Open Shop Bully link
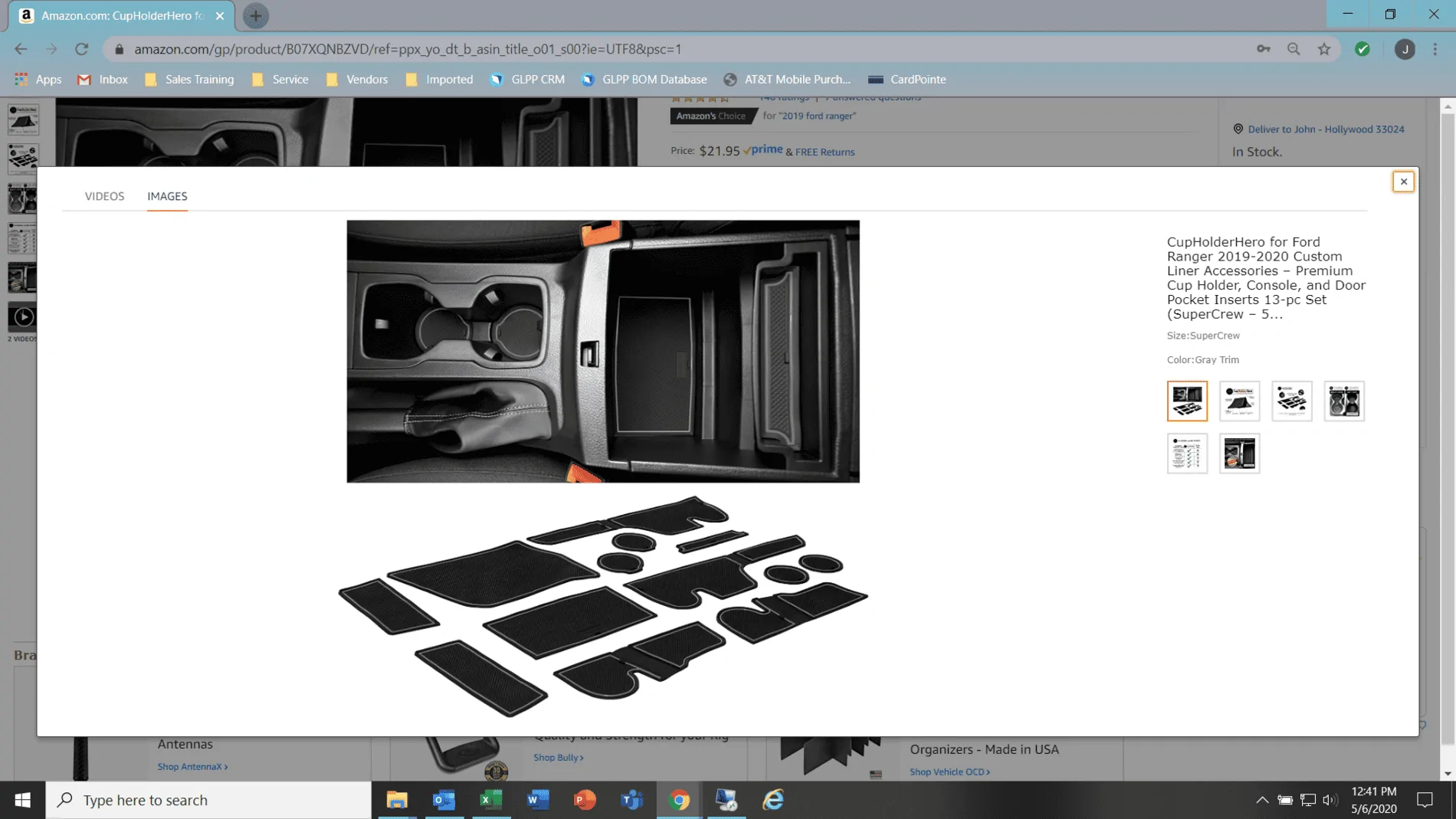This screenshot has height=819, width=1456. point(559,757)
